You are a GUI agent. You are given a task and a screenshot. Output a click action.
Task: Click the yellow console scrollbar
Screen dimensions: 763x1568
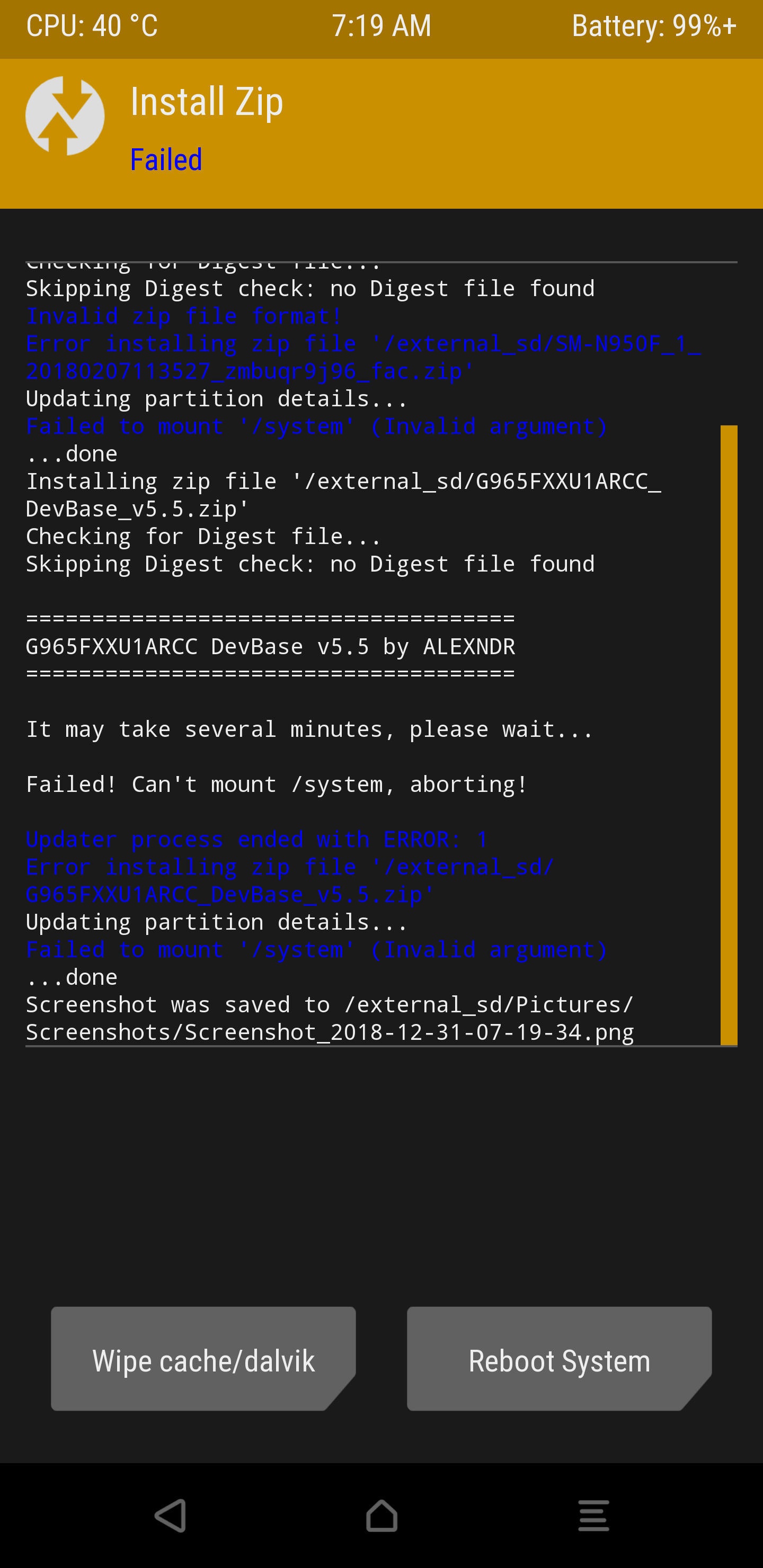728,734
